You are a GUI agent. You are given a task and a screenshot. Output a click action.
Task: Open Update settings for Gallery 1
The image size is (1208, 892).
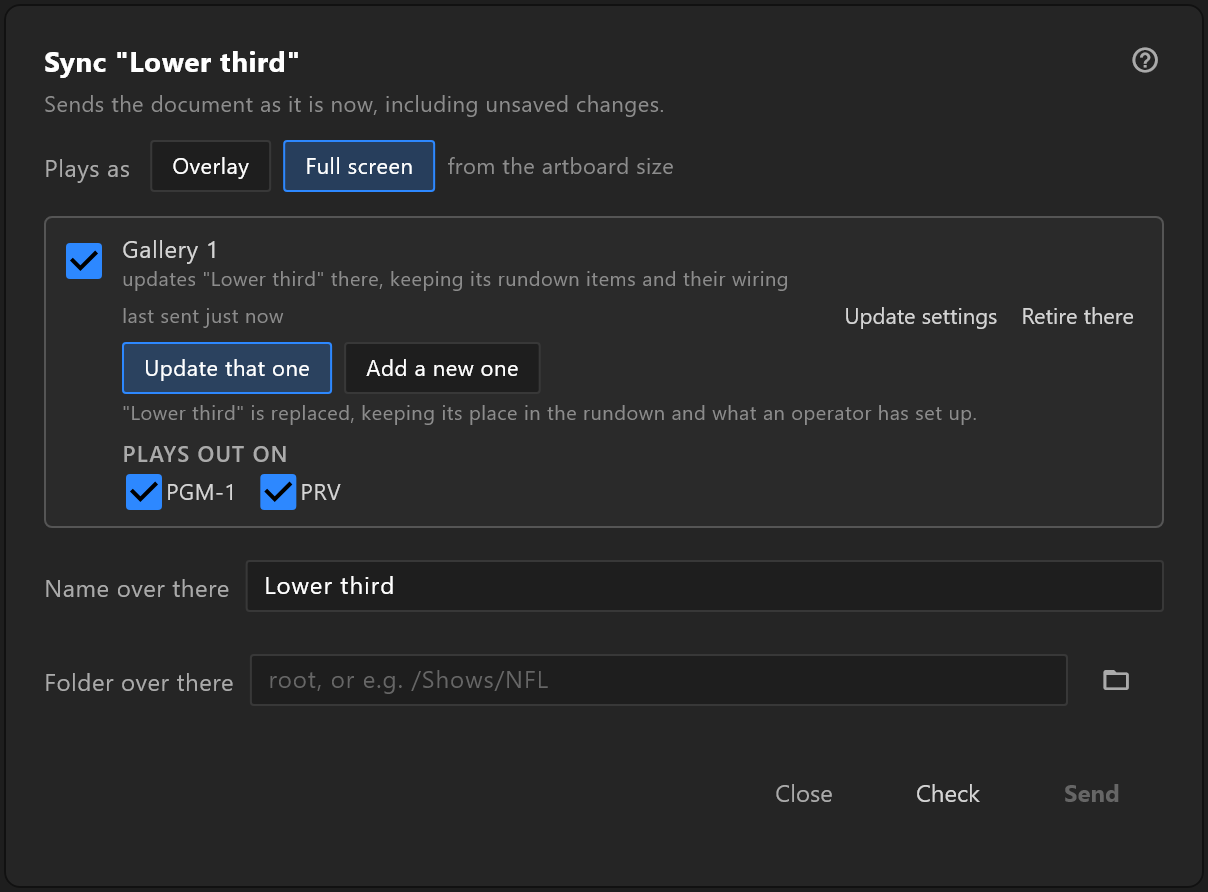point(921,317)
